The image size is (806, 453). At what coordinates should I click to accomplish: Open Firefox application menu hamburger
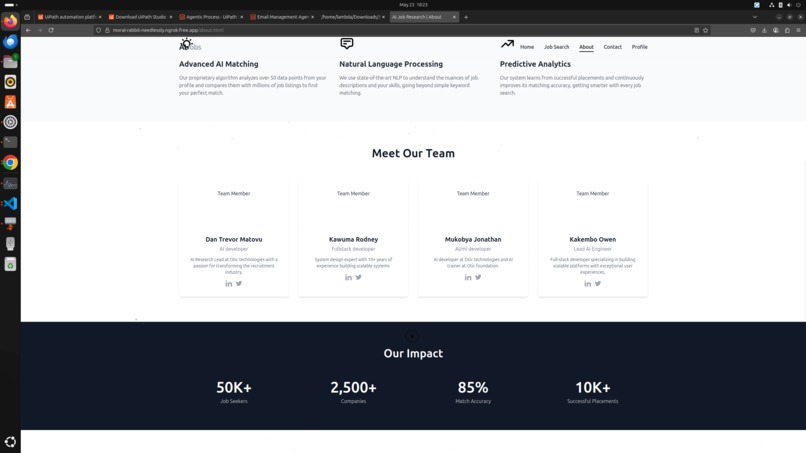click(798, 30)
